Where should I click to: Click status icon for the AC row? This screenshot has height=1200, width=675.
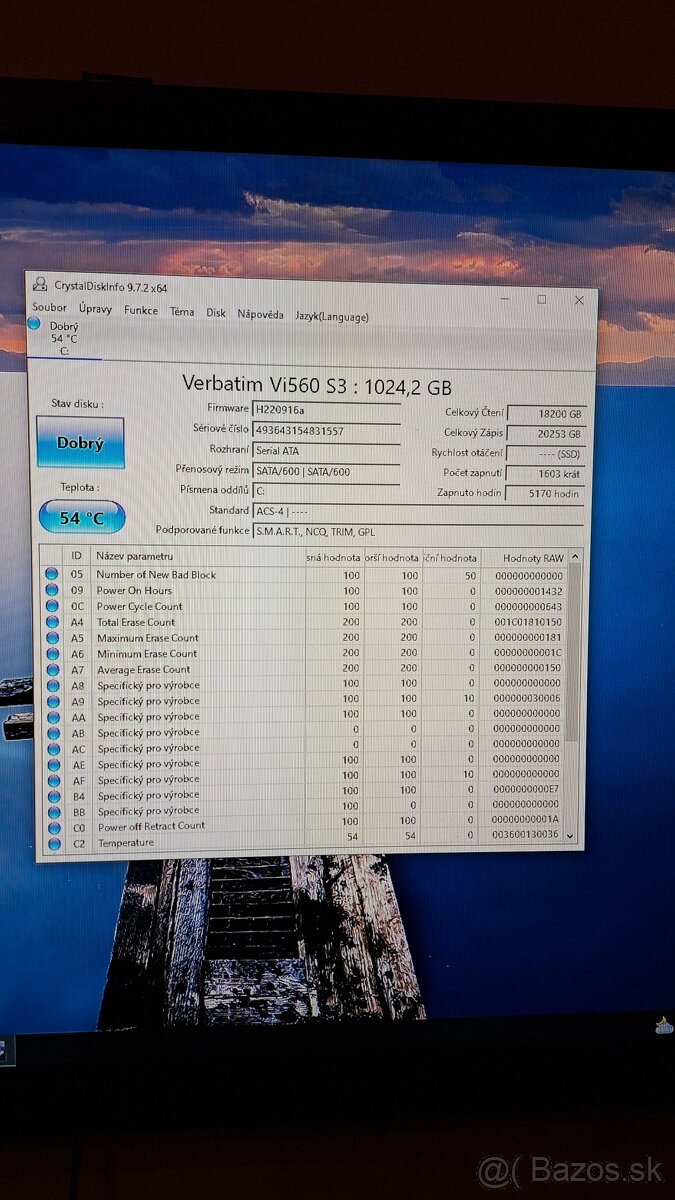52,749
